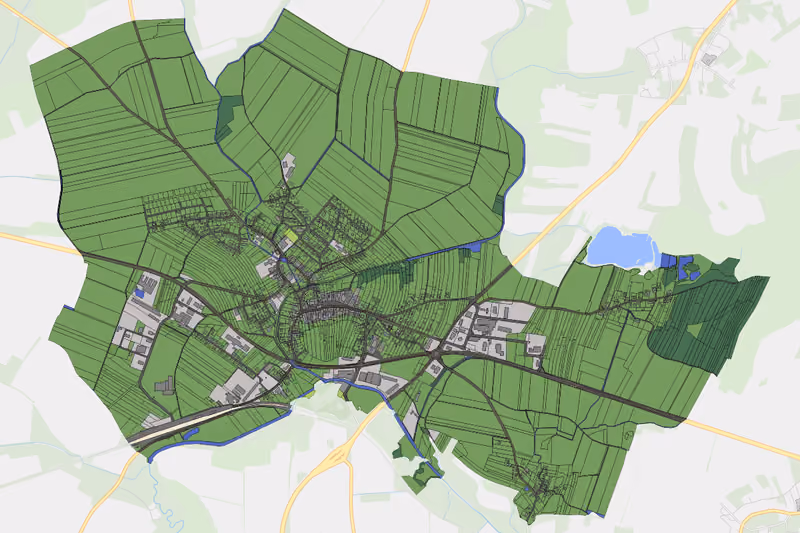Click the road junction west of the eastern industrial area
Viewport: 800px width, 533px height.
[x=435, y=352]
